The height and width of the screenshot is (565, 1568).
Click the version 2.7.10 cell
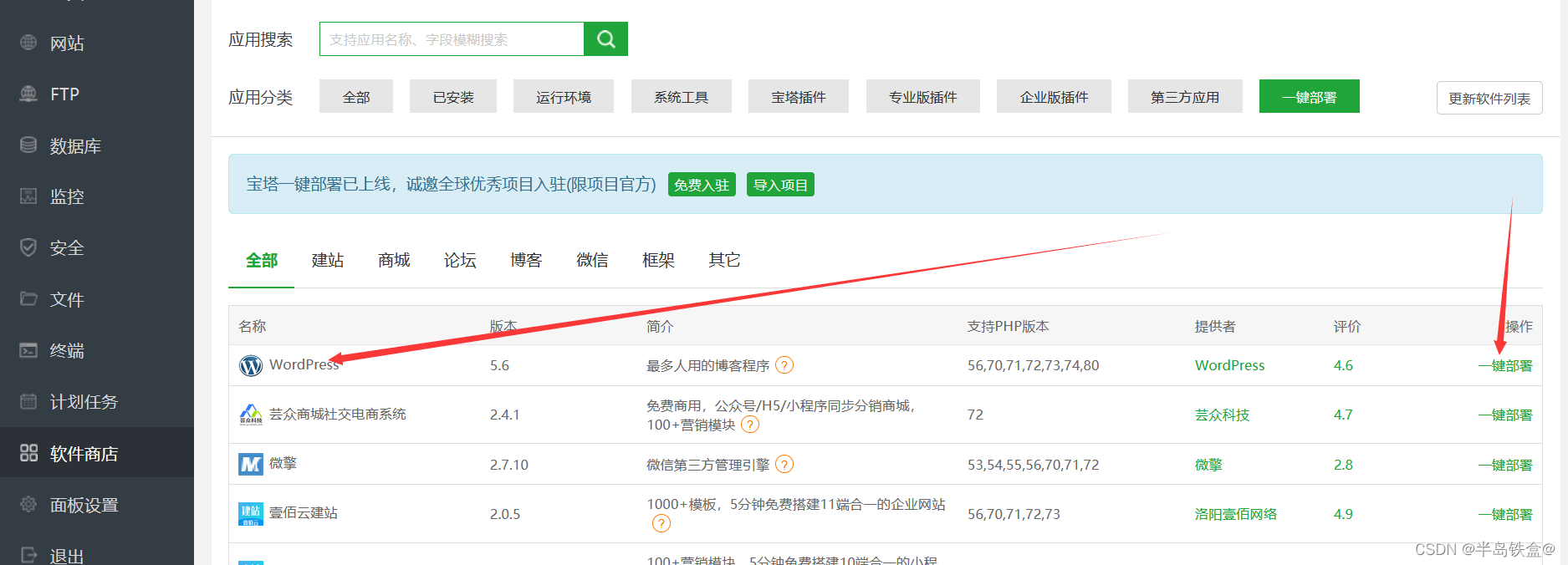click(509, 465)
